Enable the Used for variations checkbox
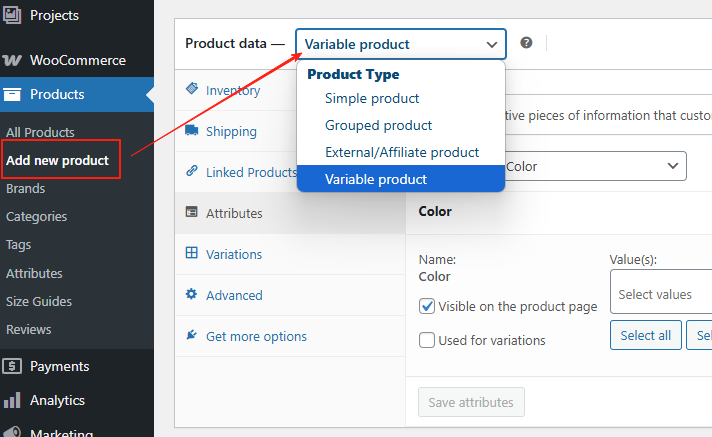The height and width of the screenshot is (437, 712). [427, 340]
